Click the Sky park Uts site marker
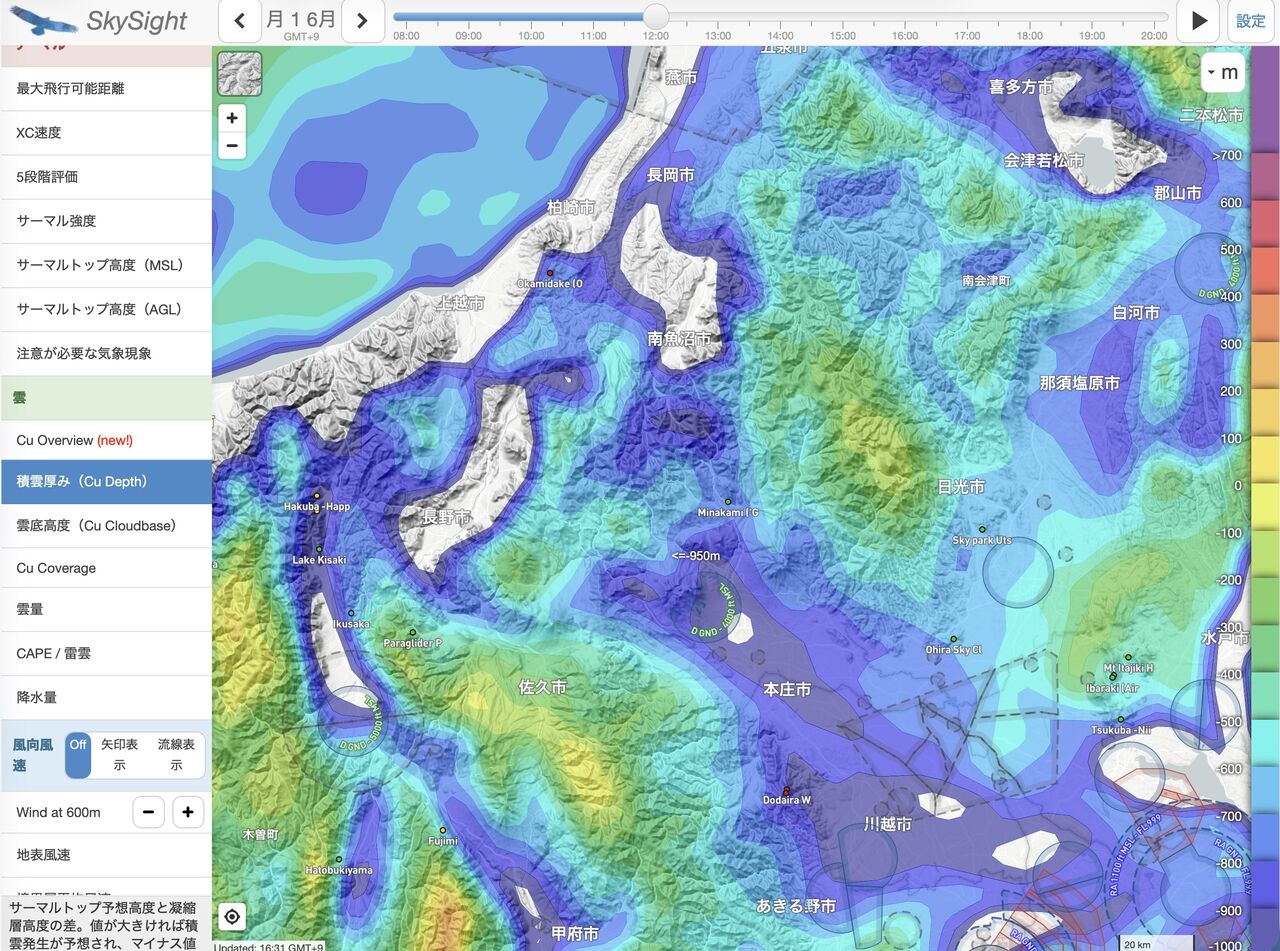This screenshot has width=1280, height=951. [x=982, y=530]
